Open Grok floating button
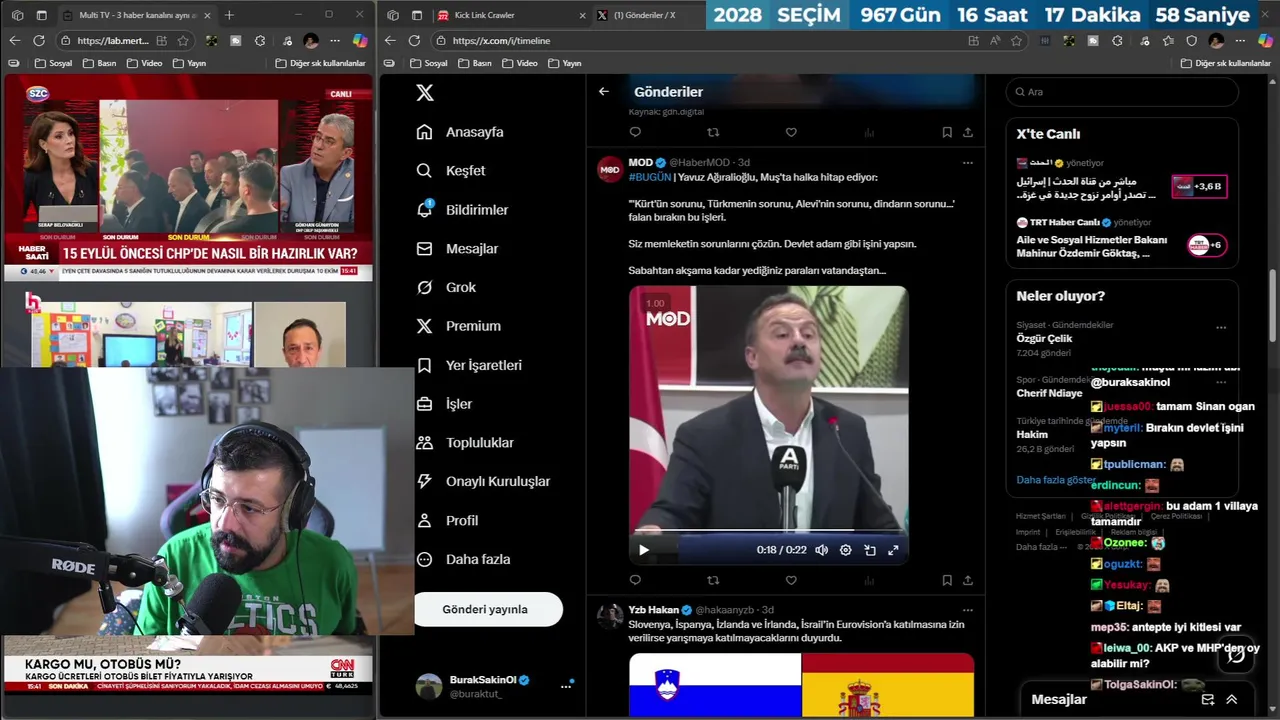This screenshot has width=1280, height=720. click(1236, 655)
